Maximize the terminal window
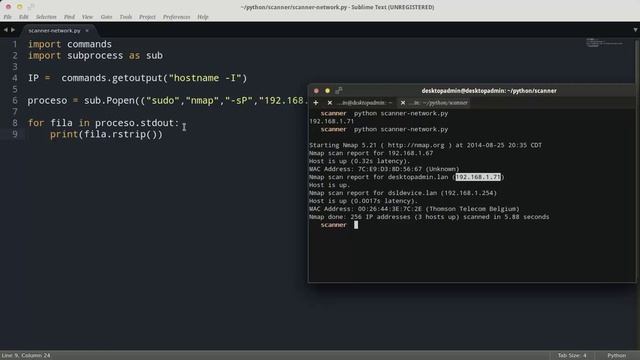640x360 pixels. click(339, 91)
